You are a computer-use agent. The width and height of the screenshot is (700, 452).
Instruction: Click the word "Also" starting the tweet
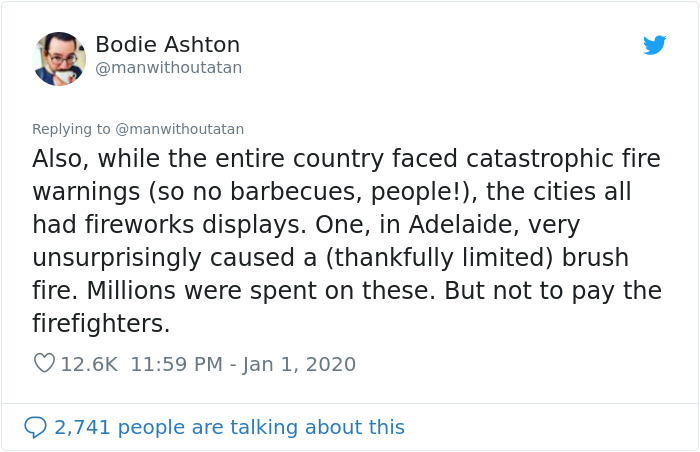(x=58, y=158)
